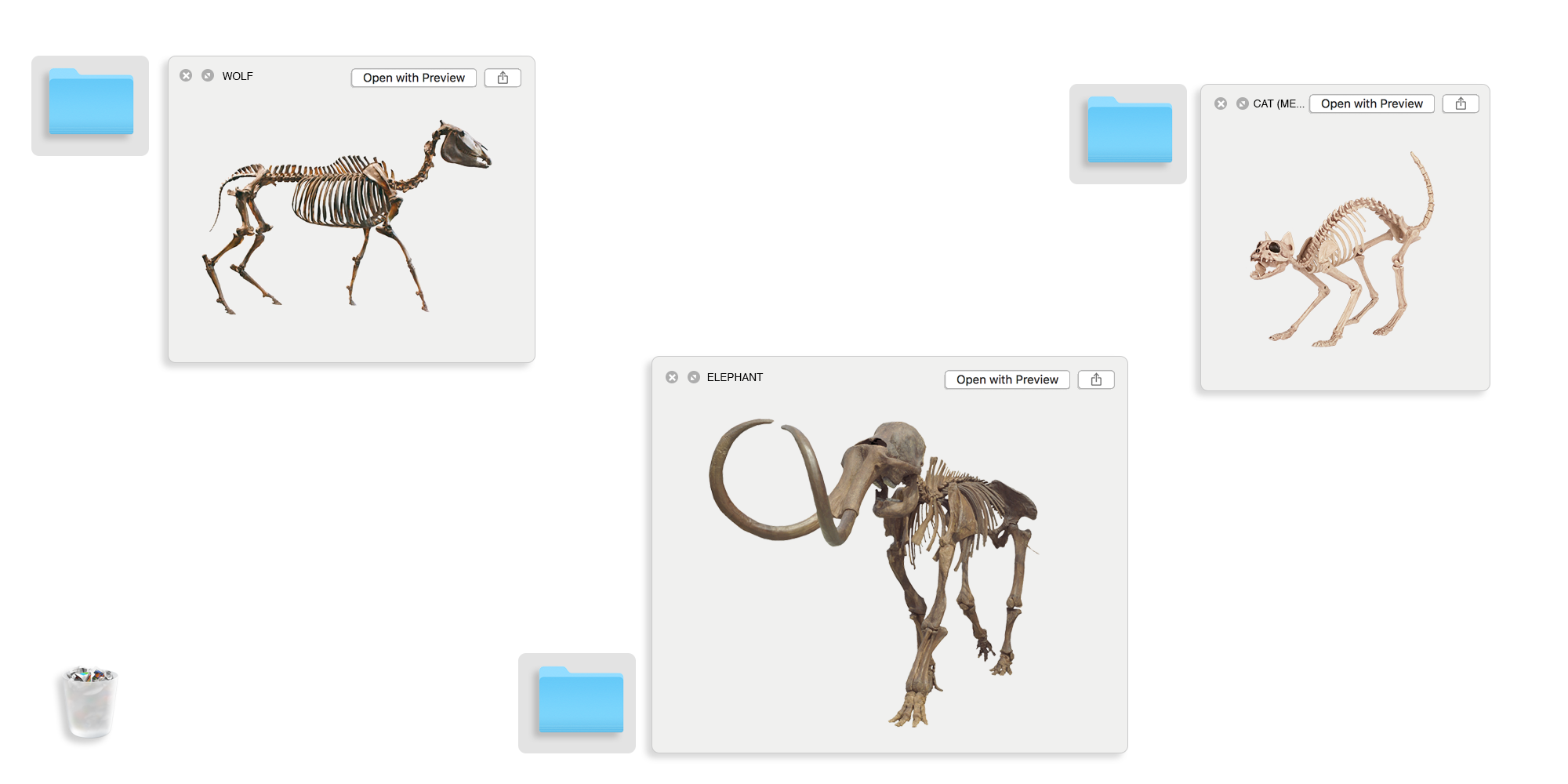This screenshot has height=784, width=1568.
Task: Click the share icon in the WOLF window
Action: click(x=503, y=78)
